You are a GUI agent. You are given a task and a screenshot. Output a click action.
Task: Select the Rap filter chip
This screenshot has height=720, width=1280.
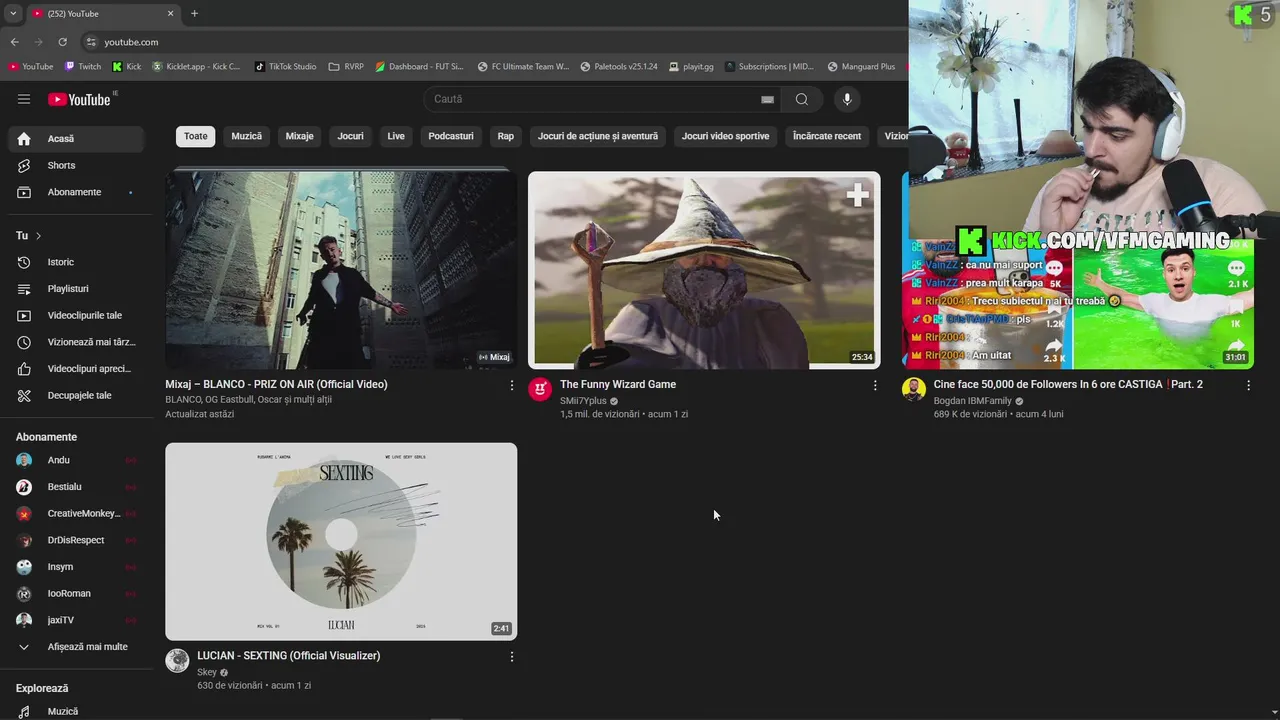(x=506, y=136)
